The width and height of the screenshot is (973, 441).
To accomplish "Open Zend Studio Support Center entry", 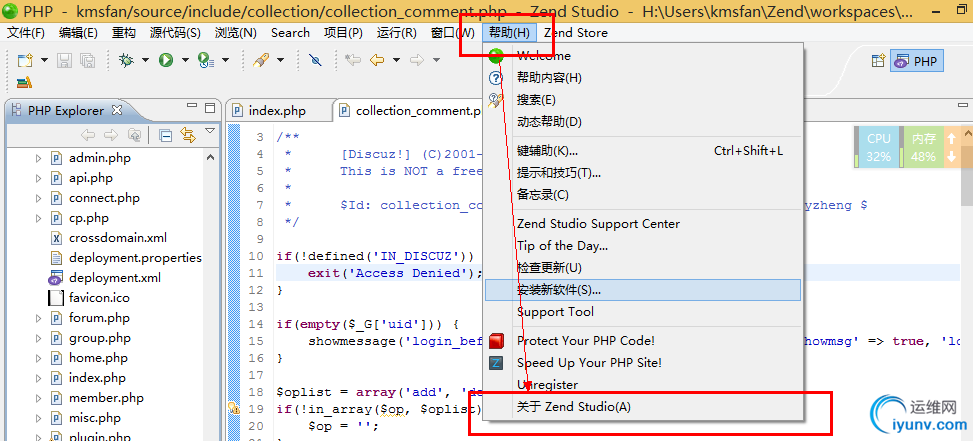I will click(x=643, y=224).
